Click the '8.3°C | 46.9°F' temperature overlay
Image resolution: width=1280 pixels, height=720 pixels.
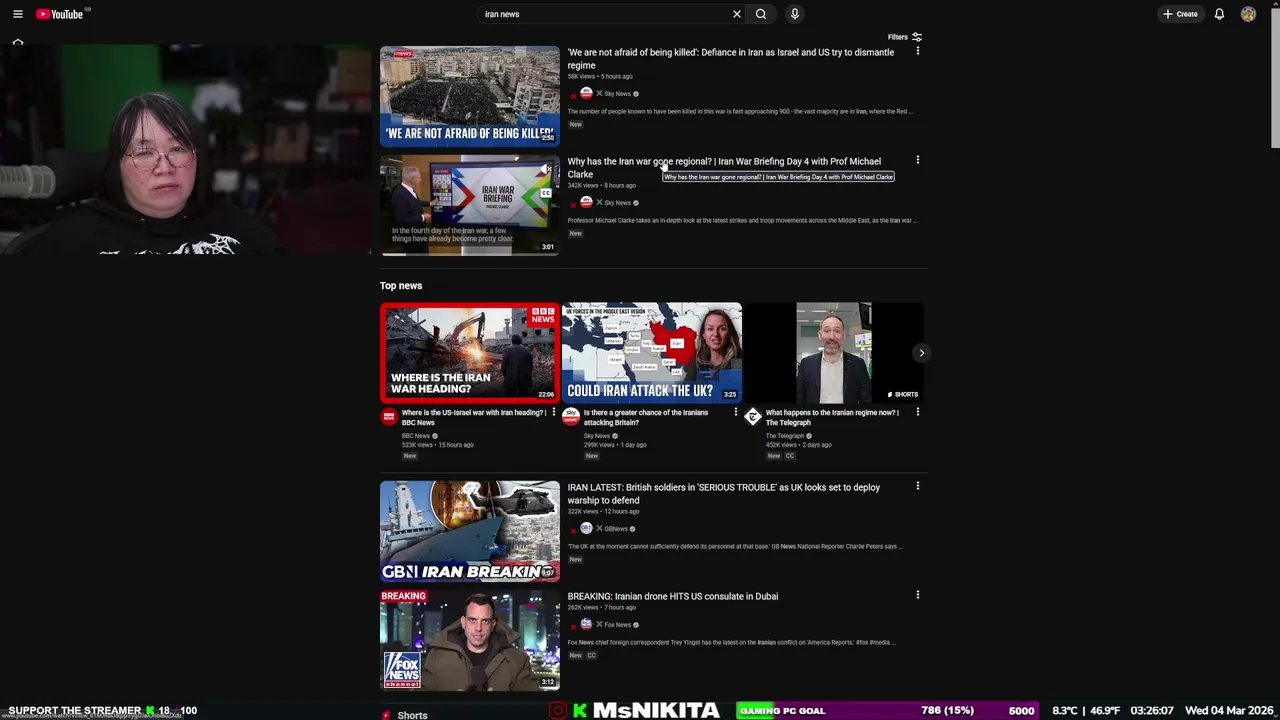pyautogui.click(x=1085, y=711)
